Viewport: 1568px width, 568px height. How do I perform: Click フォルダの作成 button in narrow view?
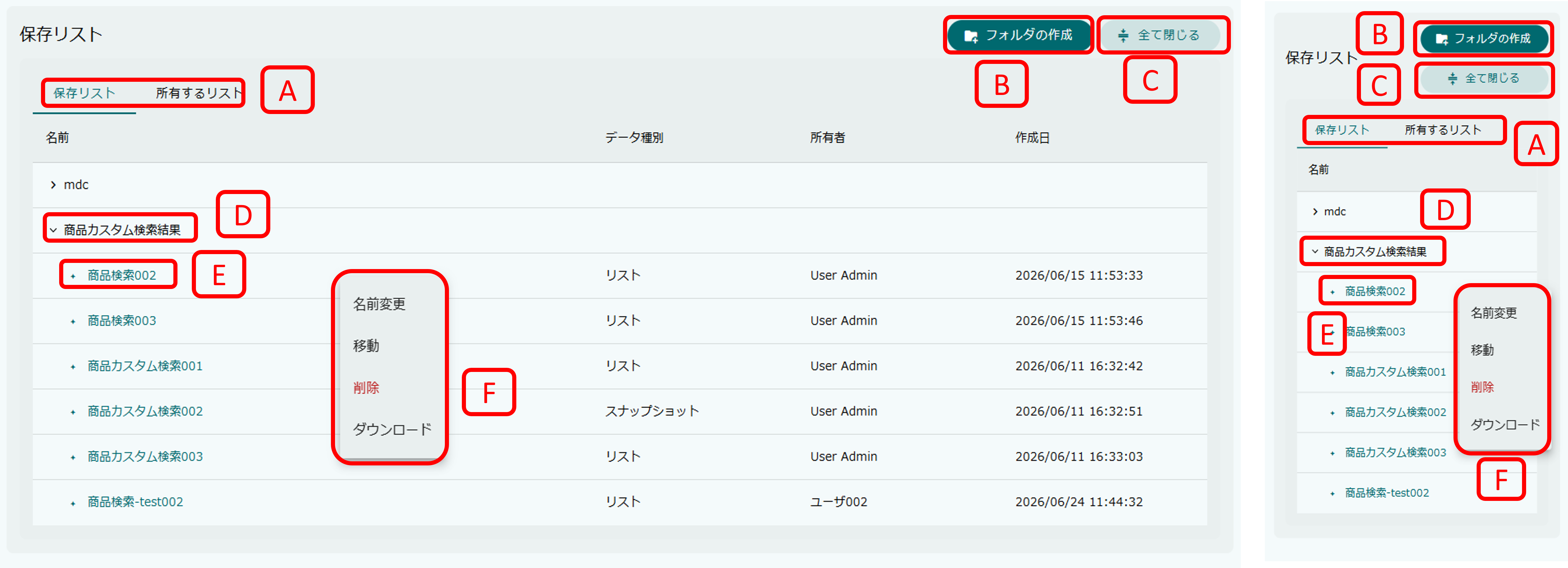(x=1484, y=39)
